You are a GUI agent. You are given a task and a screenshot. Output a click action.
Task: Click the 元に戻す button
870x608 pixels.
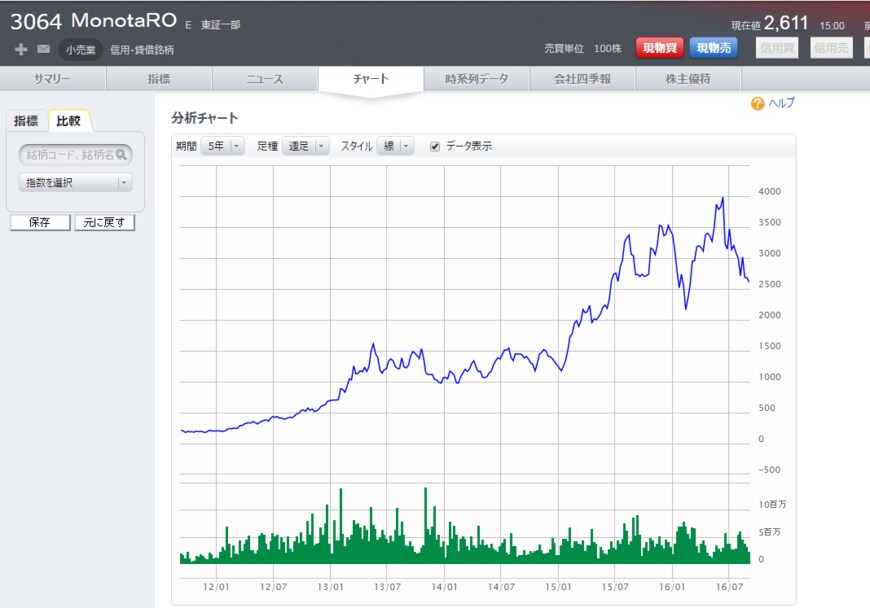(x=104, y=222)
